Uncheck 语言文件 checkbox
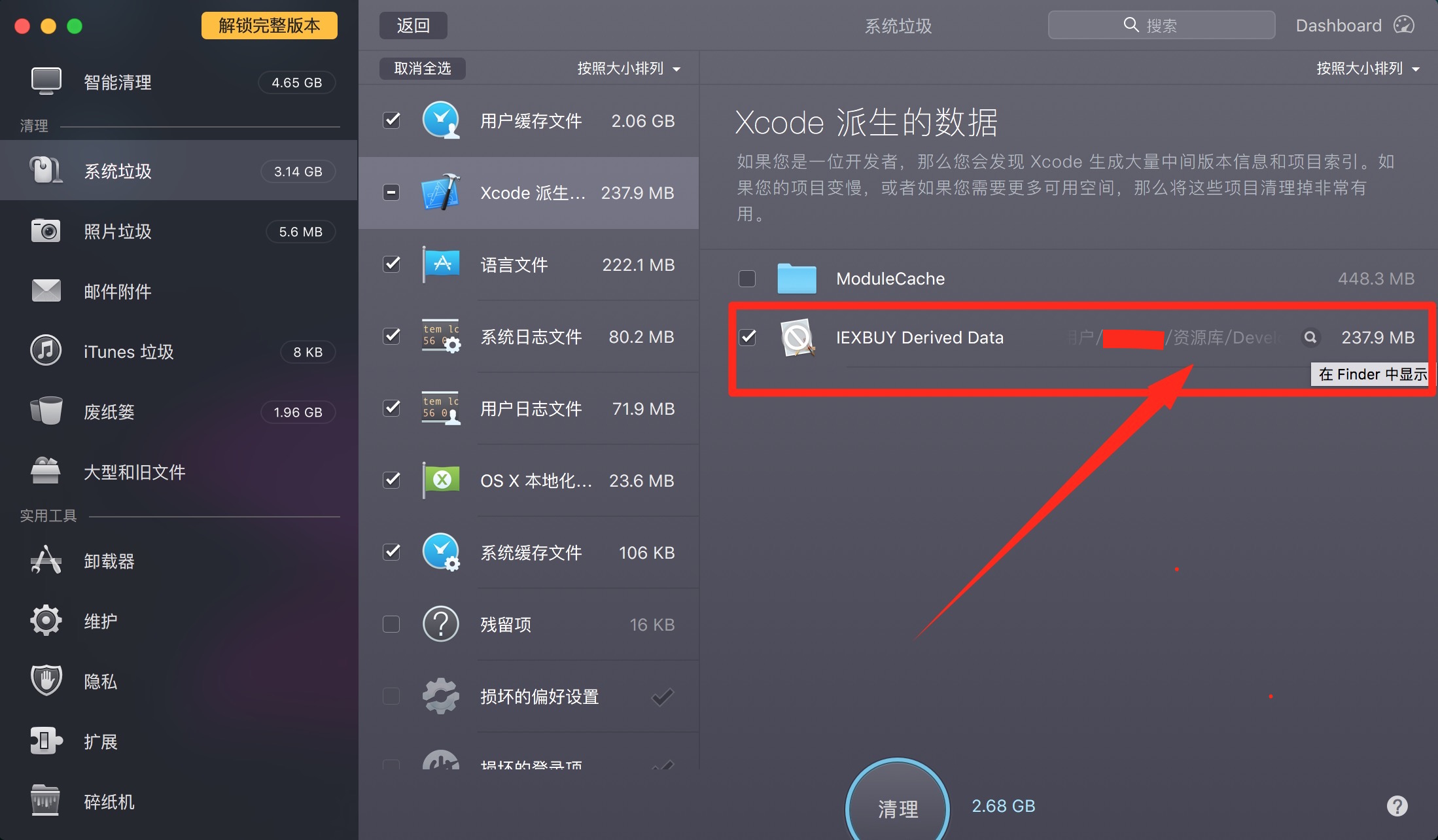This screenshot has height=840, width=1438. [391, 264]
